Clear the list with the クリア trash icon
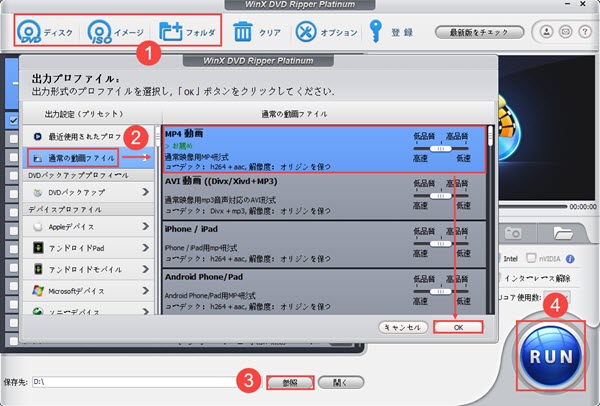600x406 pixels. 243,32
